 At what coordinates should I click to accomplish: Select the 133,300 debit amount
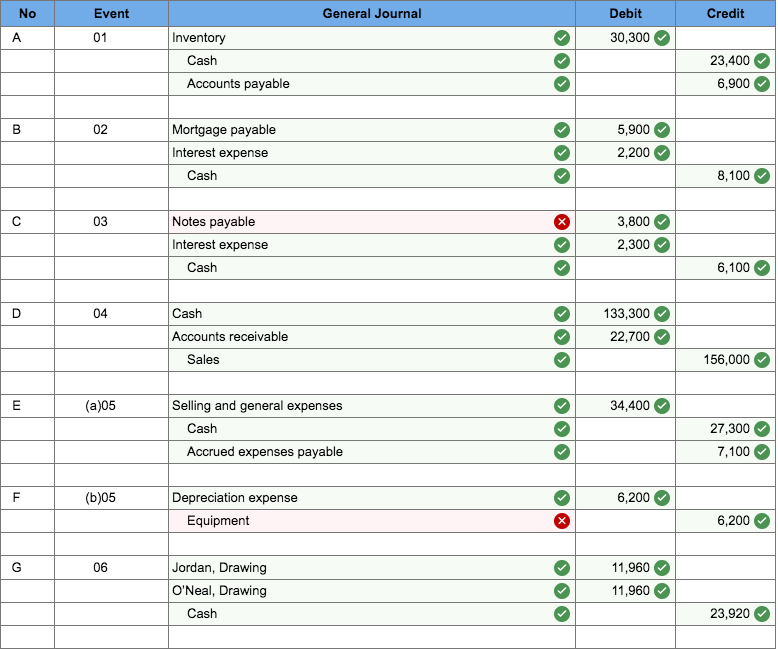pyautogui.click(x=626, y=314)
